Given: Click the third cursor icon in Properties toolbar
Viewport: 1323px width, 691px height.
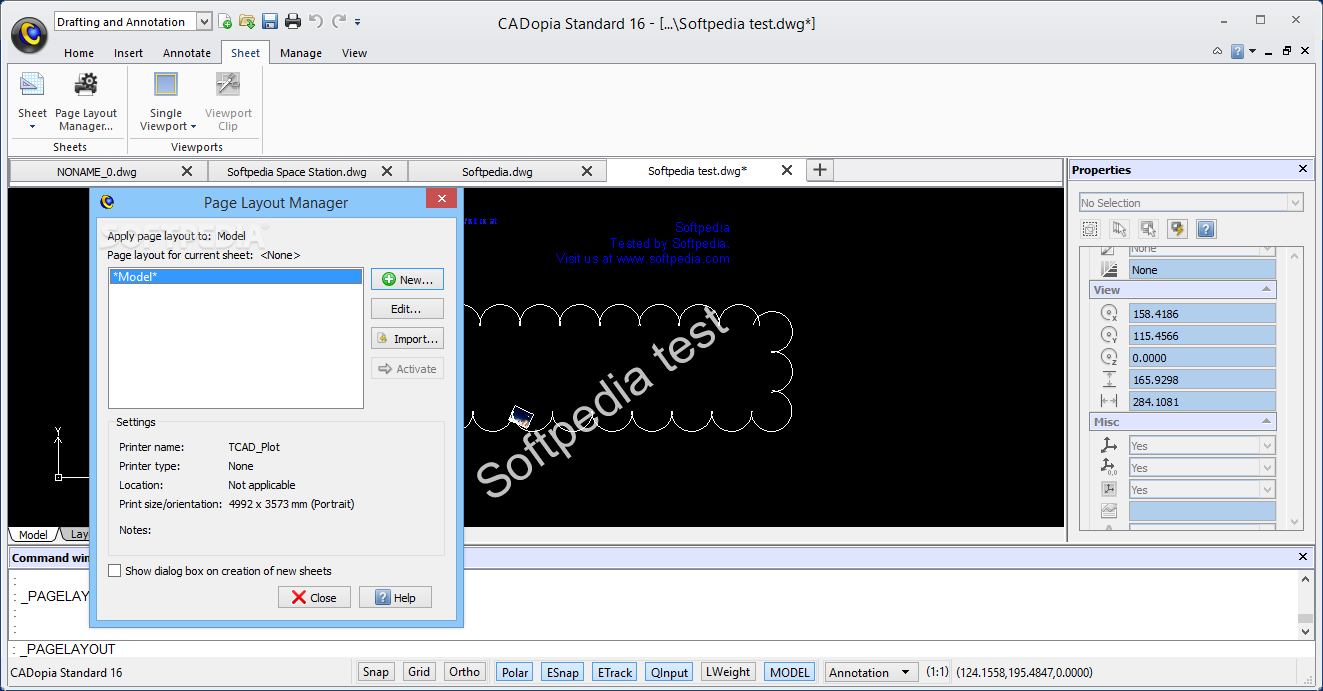Looking at the screenshot, I should (x=1148, y=229).
